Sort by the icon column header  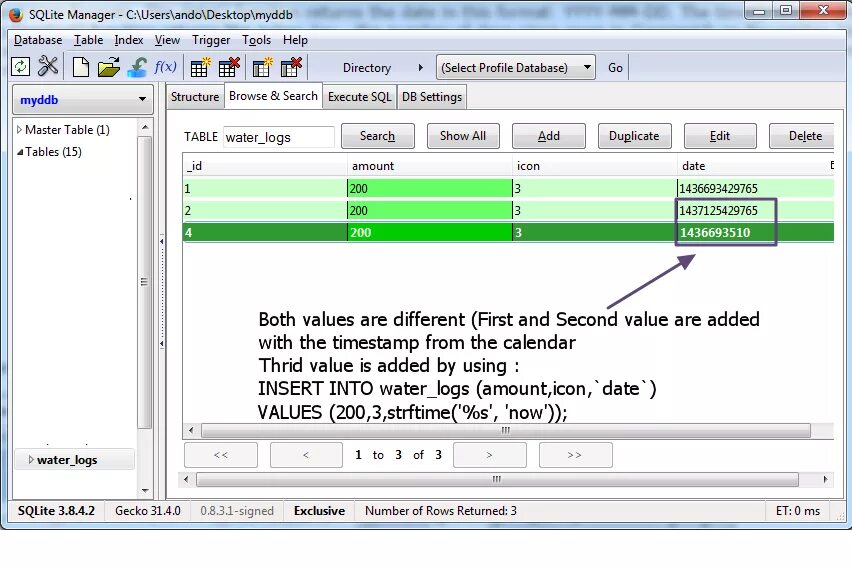594,166
